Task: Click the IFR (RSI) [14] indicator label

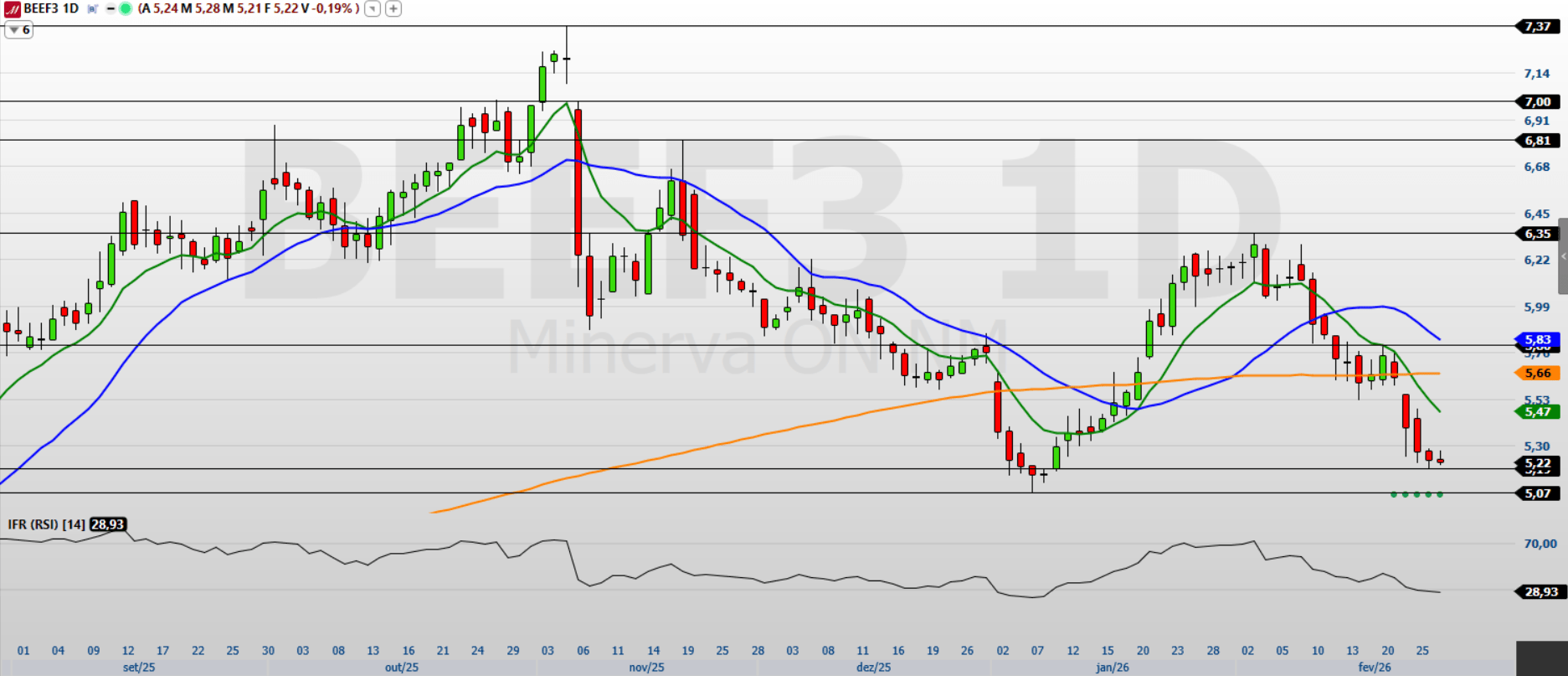Action: click(x=46, y=524)
